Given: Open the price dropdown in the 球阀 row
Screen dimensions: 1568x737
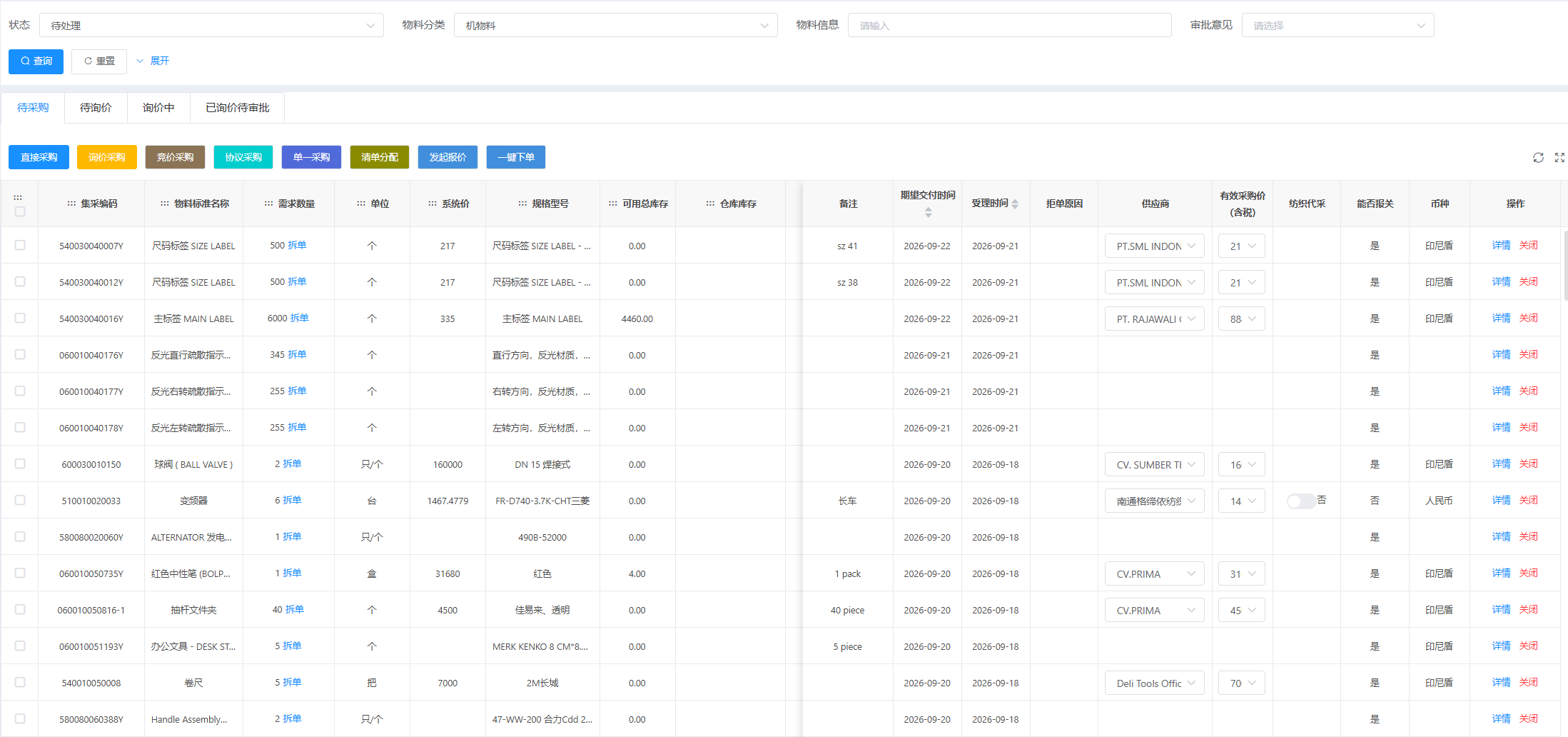Looking at the screenshot, I should pyautogui.click(x=1242, y=464).
